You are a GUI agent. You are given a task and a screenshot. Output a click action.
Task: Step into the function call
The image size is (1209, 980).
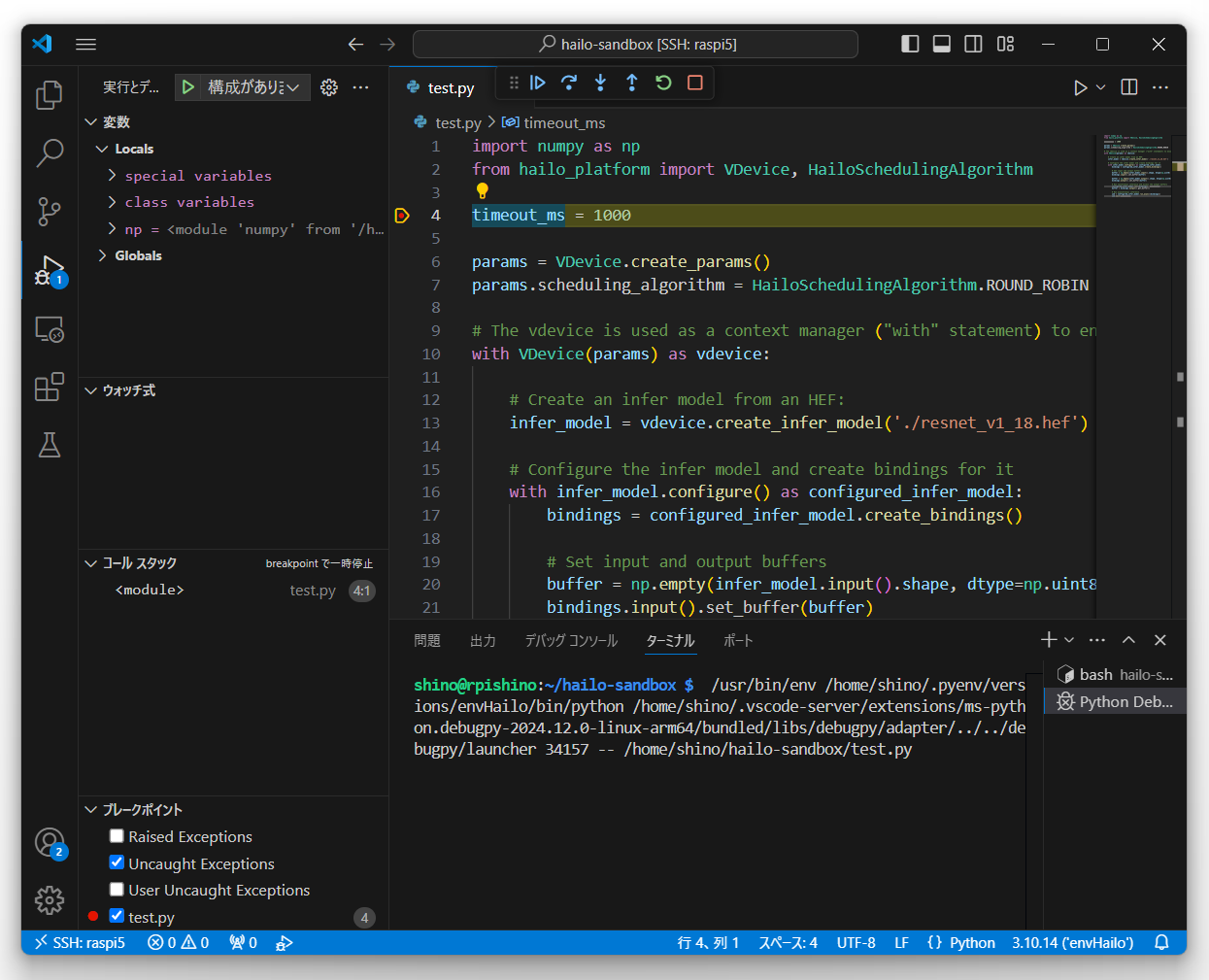point(600,83)
